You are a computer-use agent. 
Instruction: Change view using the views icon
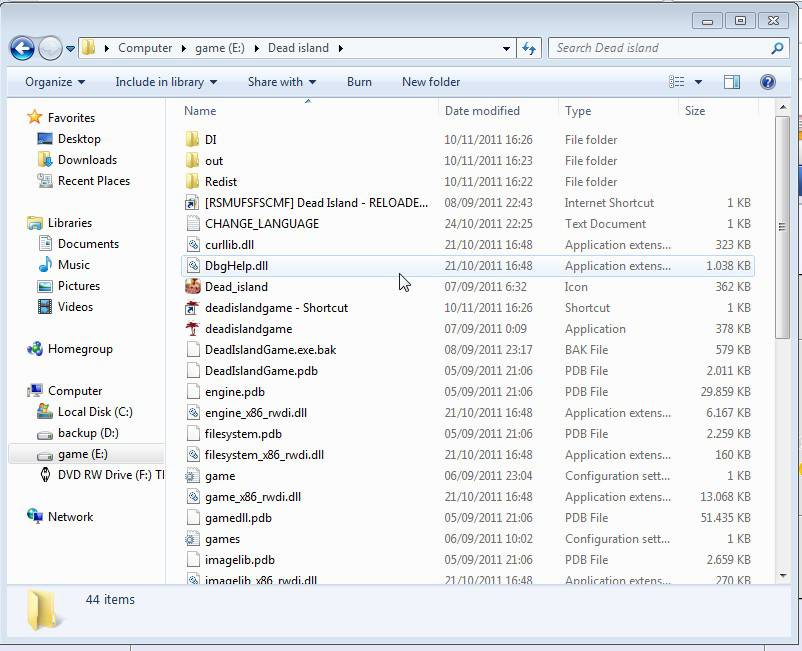point(677,82)
